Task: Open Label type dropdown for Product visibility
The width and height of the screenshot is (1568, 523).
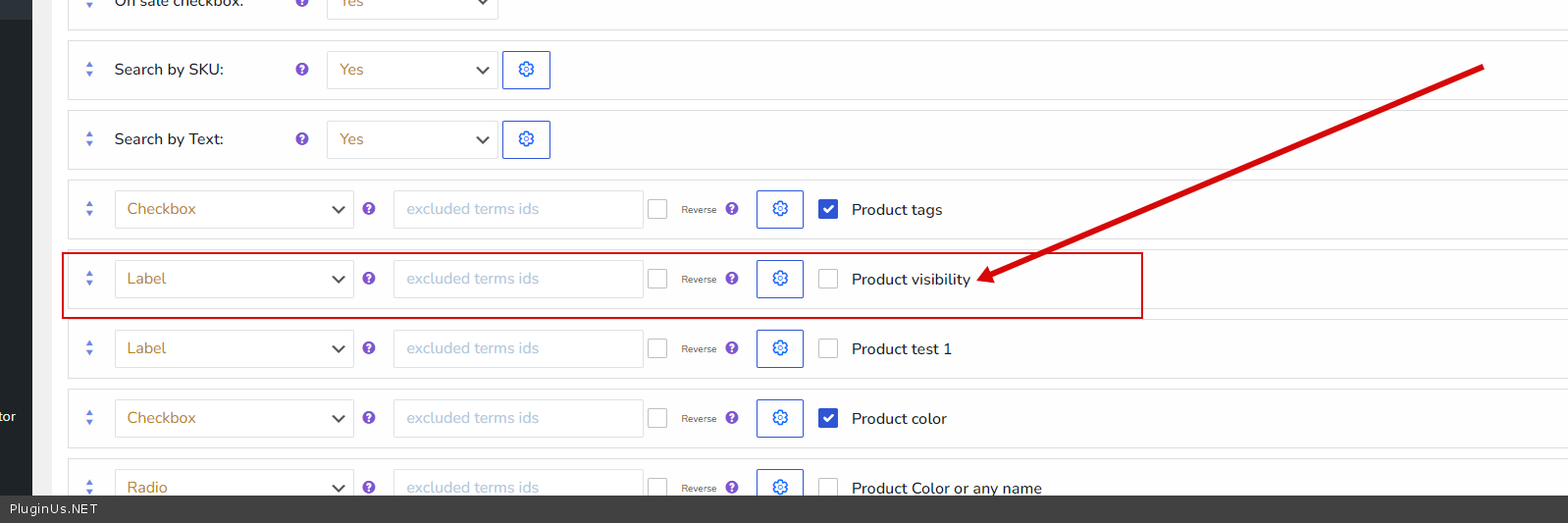Action: click(x=234, y=279)
